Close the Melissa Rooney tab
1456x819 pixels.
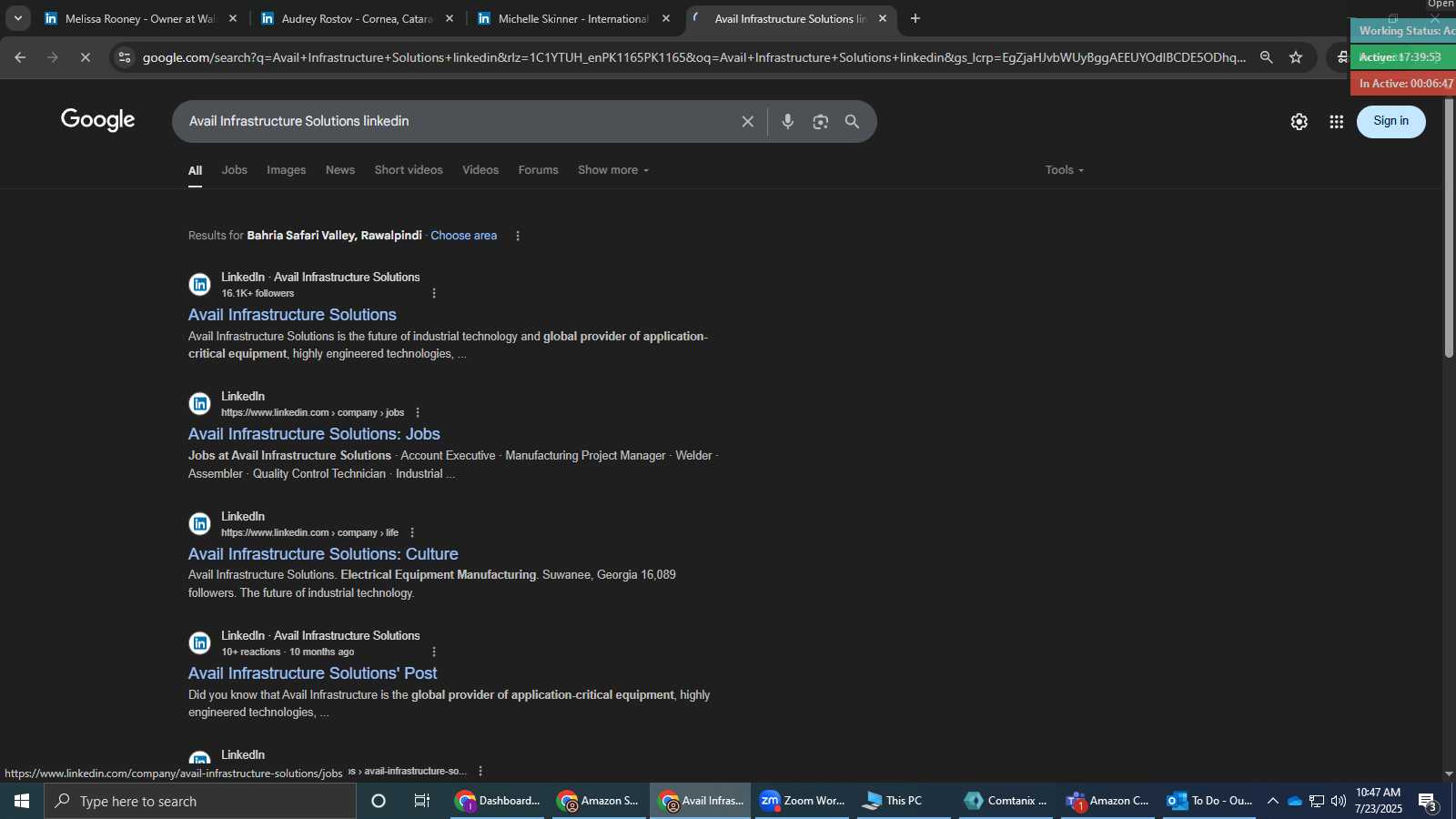click(x=233, y=18)
